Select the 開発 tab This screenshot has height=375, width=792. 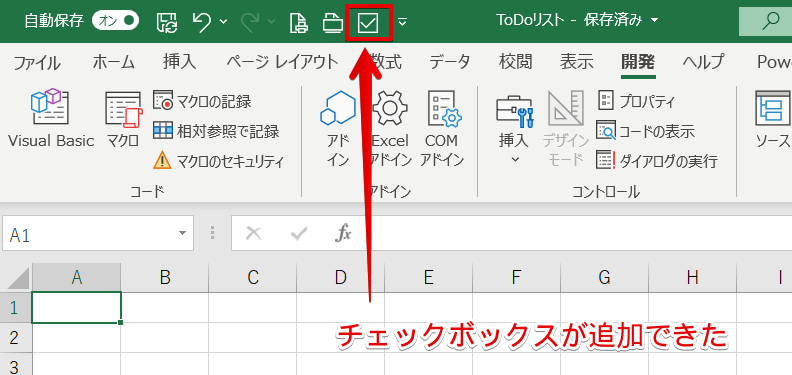(x=638, y=62)
